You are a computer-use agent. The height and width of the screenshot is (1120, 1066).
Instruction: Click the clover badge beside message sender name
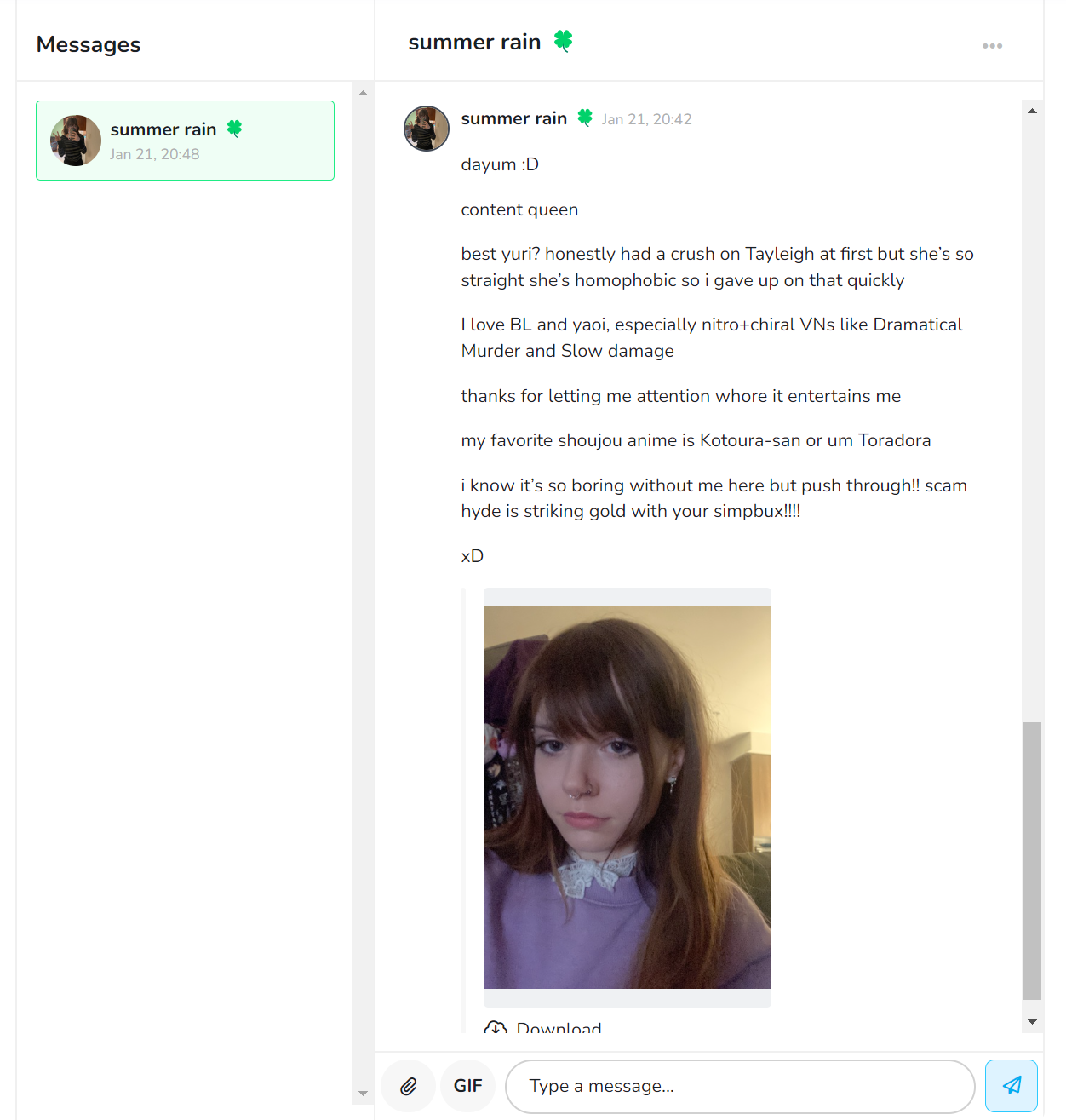point(585,118)
